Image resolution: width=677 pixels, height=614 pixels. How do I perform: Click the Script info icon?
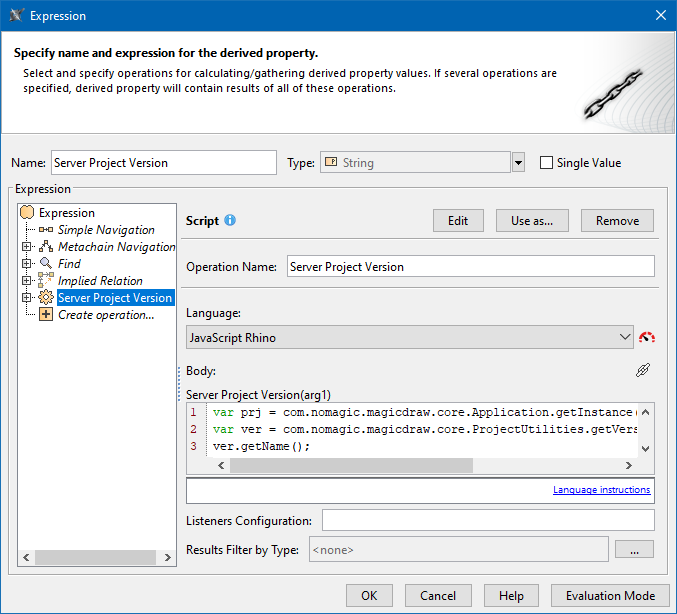click(x=230, y=220)
